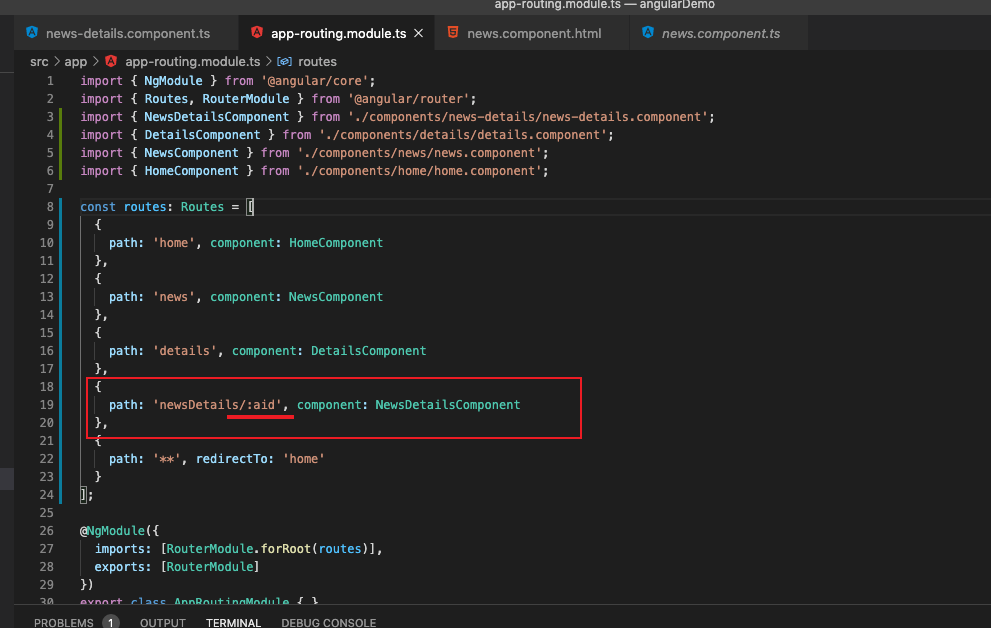Close the app-routing.module.ts tab
This screenshot has width=991, height=628.
click(x=418, y=33)
